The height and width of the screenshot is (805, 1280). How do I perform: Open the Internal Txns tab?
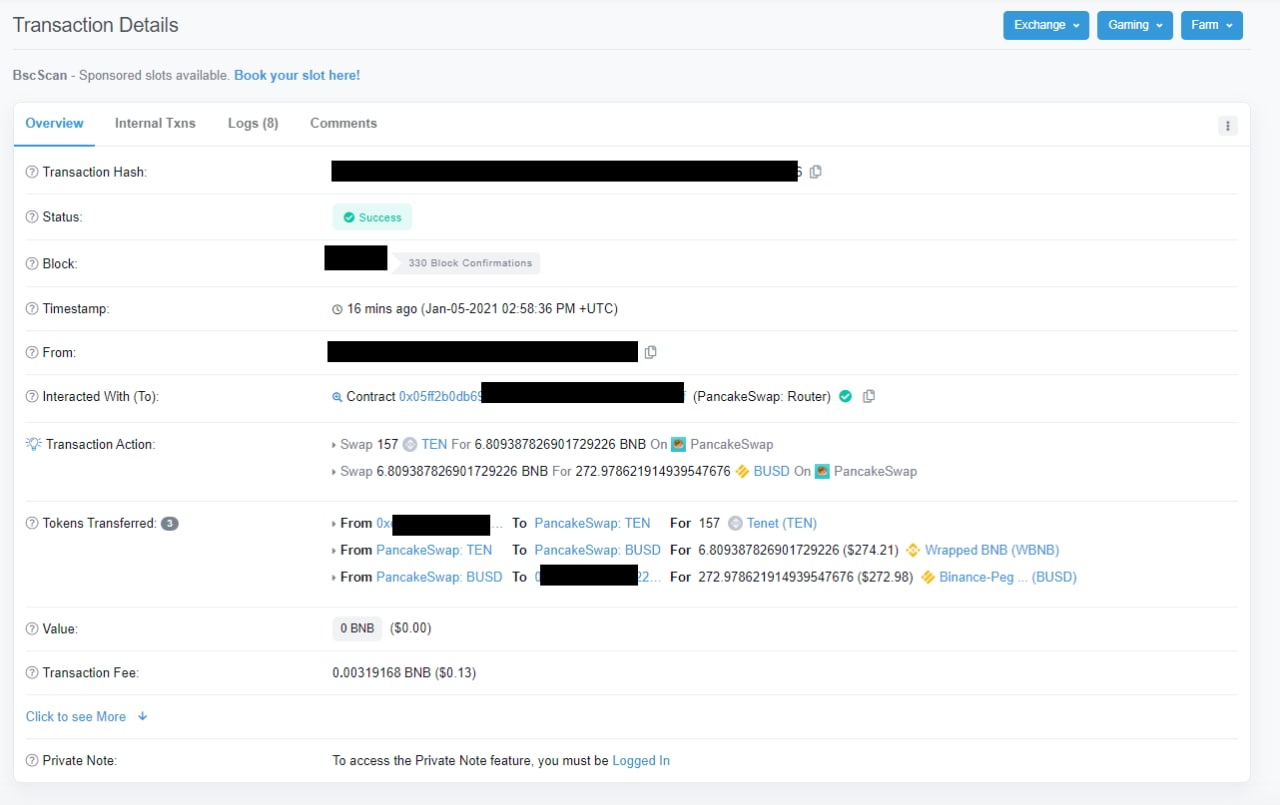[x=155, y=123]
